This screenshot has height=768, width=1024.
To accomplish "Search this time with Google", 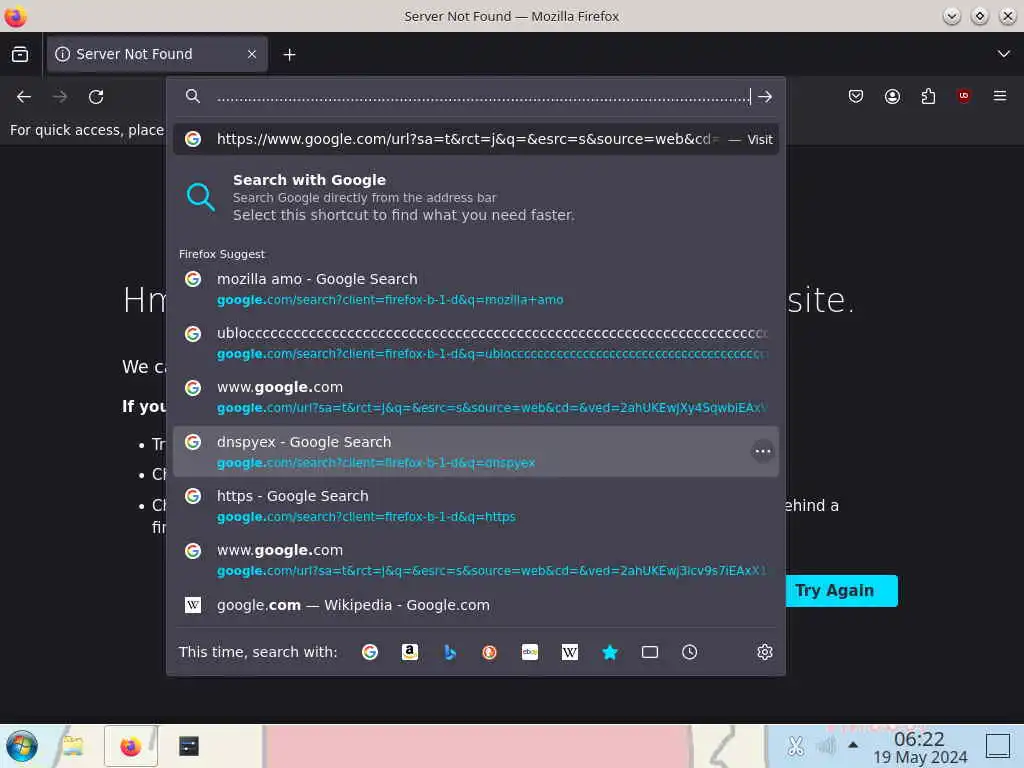I will click(370, 652).
